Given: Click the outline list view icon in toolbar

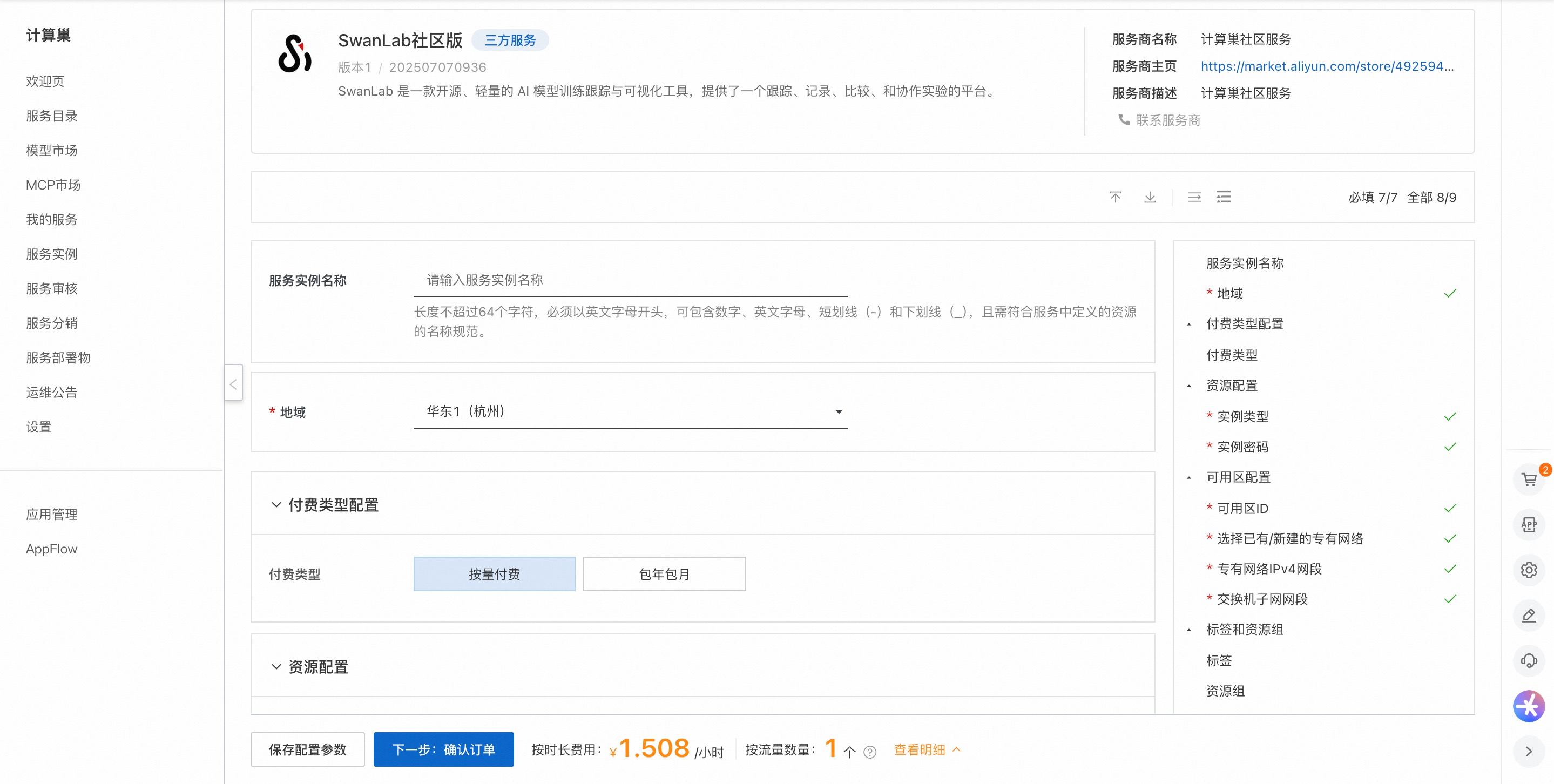Looking at the screenshot, I should click(x=1224, y=197).
